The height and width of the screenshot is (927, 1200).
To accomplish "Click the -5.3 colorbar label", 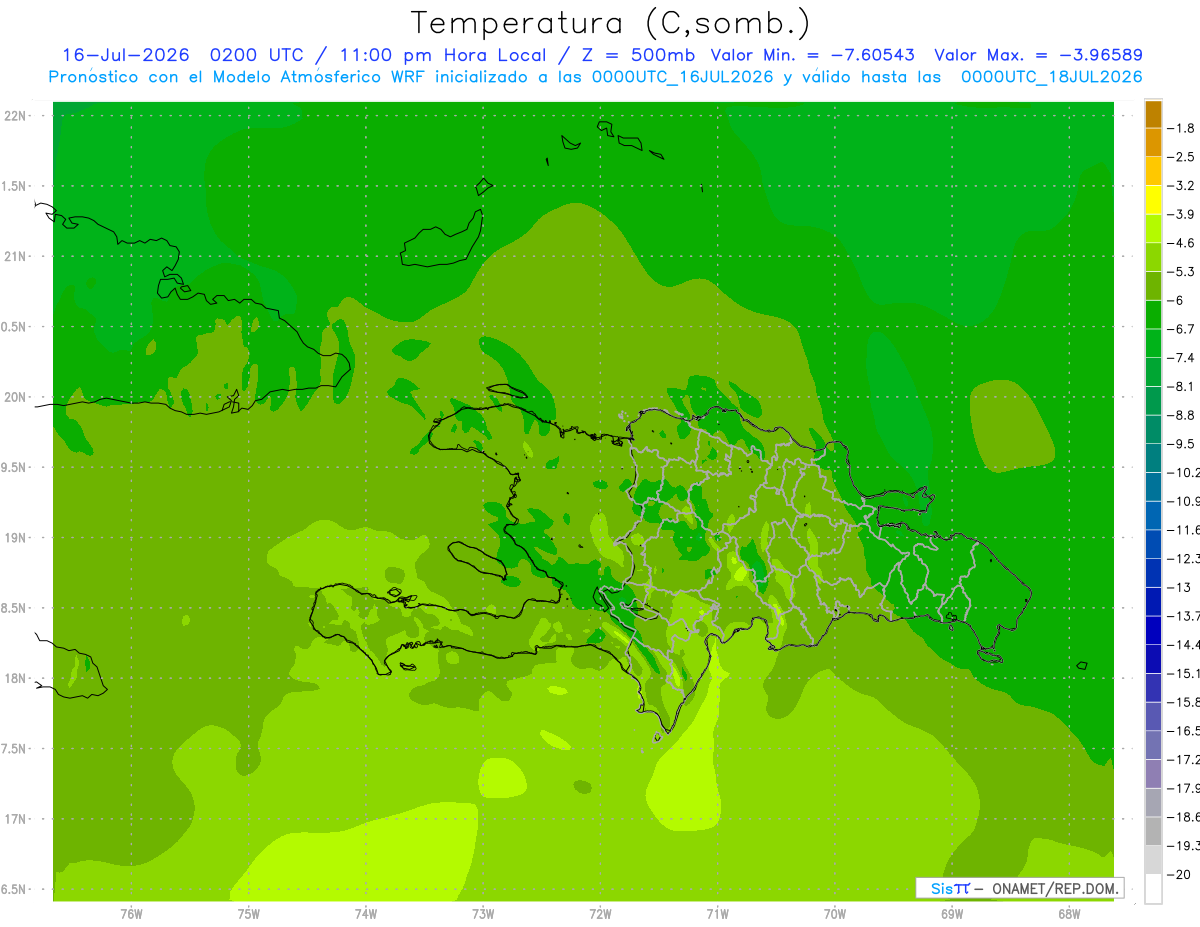I will [1182, 271].
